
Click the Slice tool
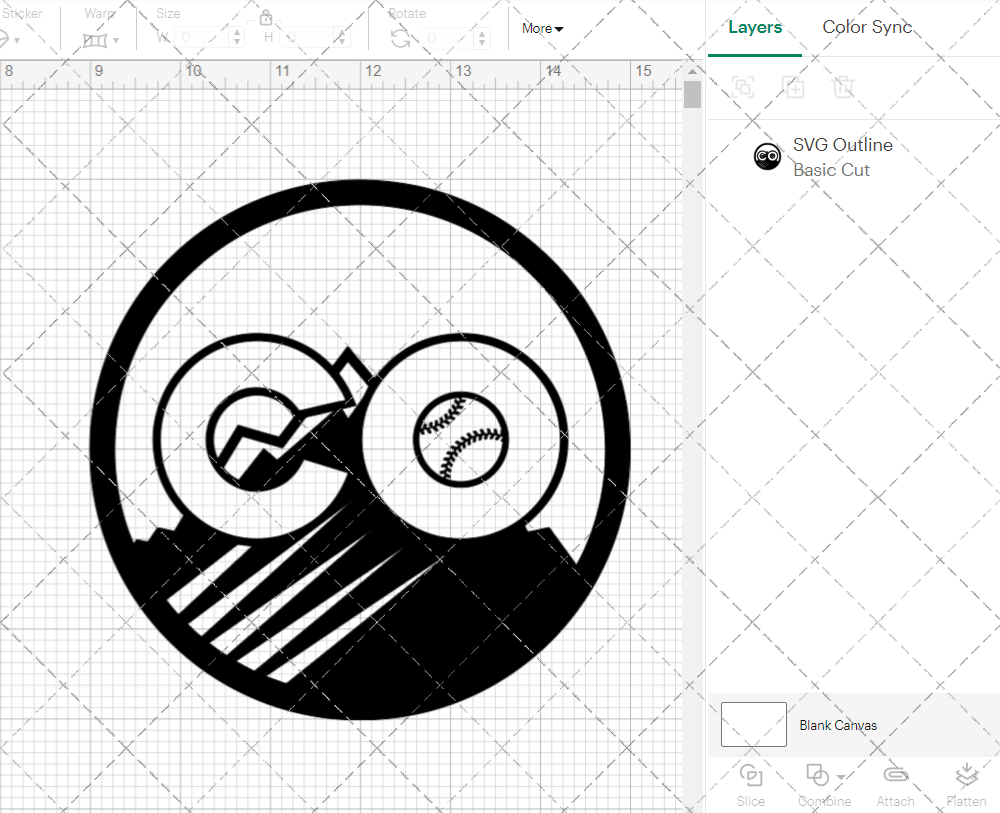click(750, 784)
